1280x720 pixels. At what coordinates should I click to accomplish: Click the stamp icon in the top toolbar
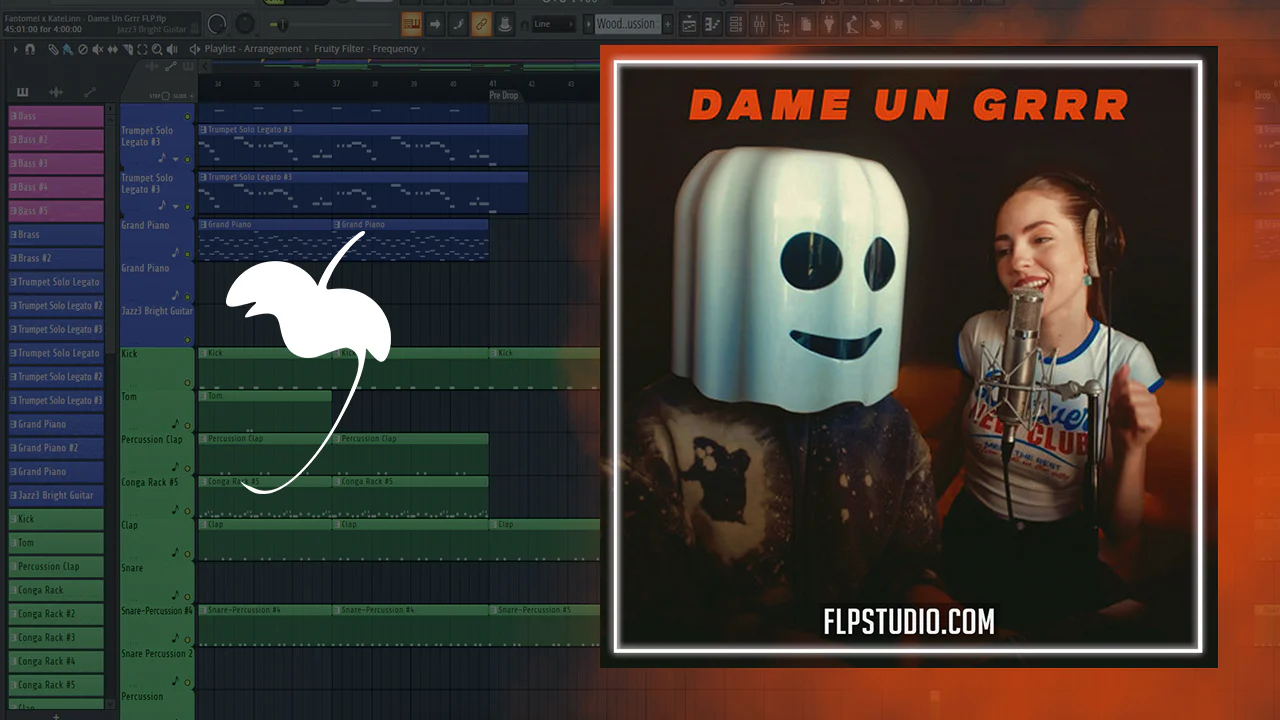505,24
